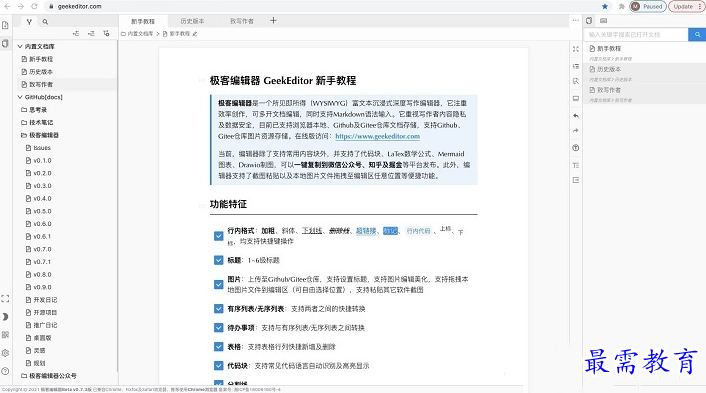The height and width of the screenshot is (393, 706).
Task: Click the find-replace icon in right toolbar
Action: tap(575, 81)
